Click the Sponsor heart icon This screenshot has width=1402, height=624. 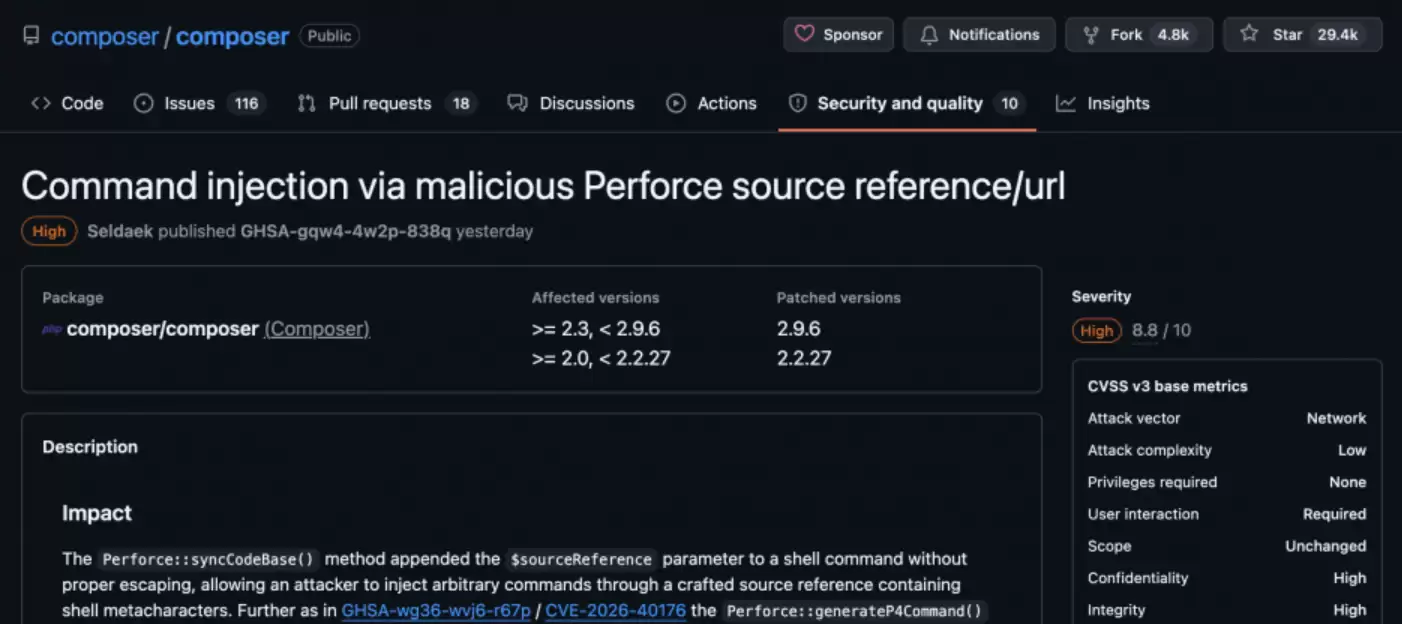pos(804,34)
